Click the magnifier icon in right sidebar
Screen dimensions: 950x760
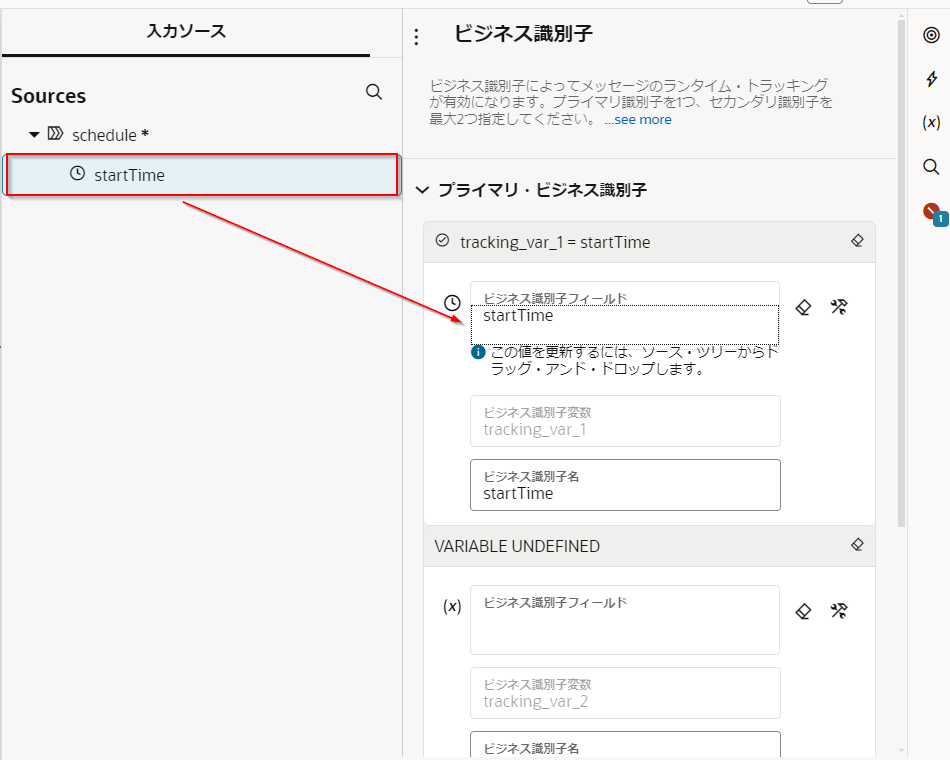coord(931,166)
